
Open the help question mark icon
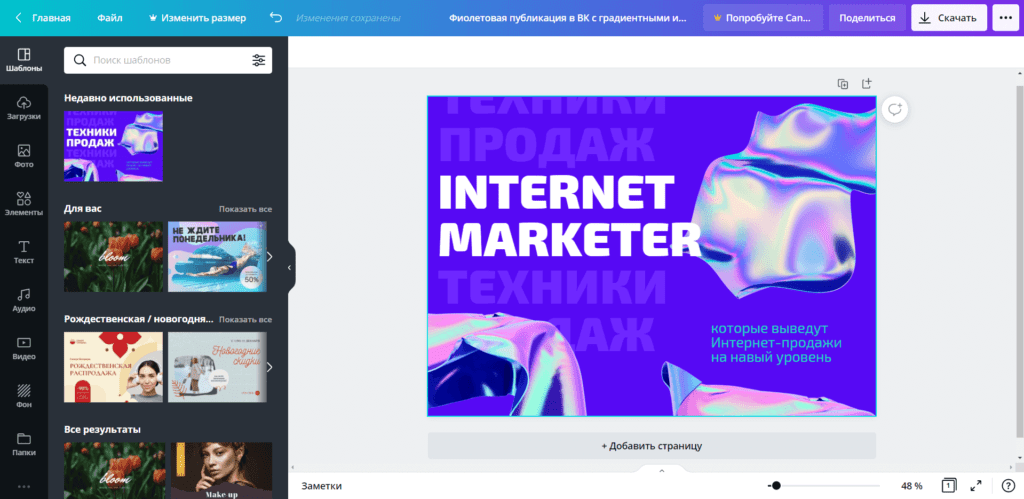[x=1008, y=485]
